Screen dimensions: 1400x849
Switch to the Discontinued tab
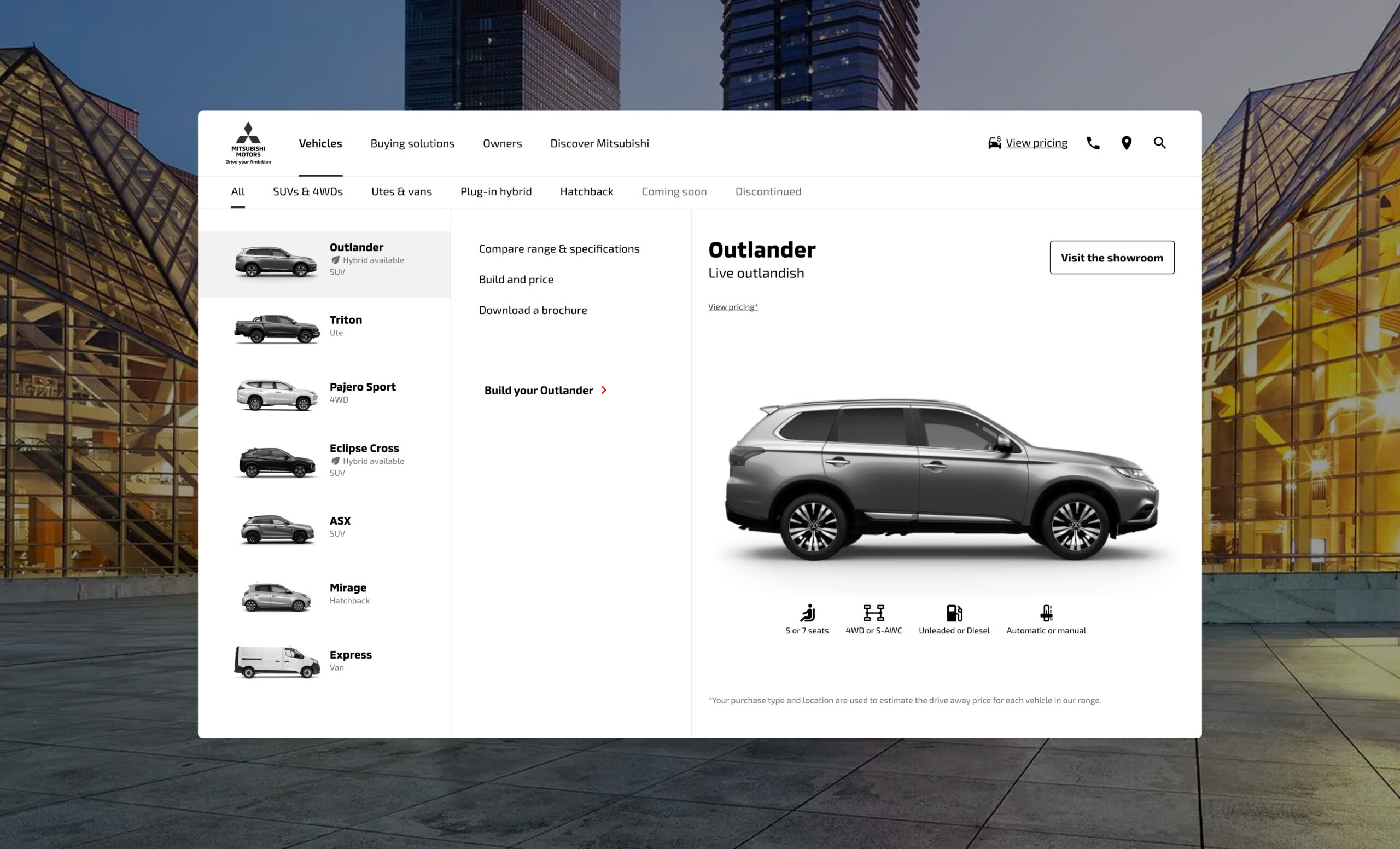pyautogui.click(x=768, y=191)
